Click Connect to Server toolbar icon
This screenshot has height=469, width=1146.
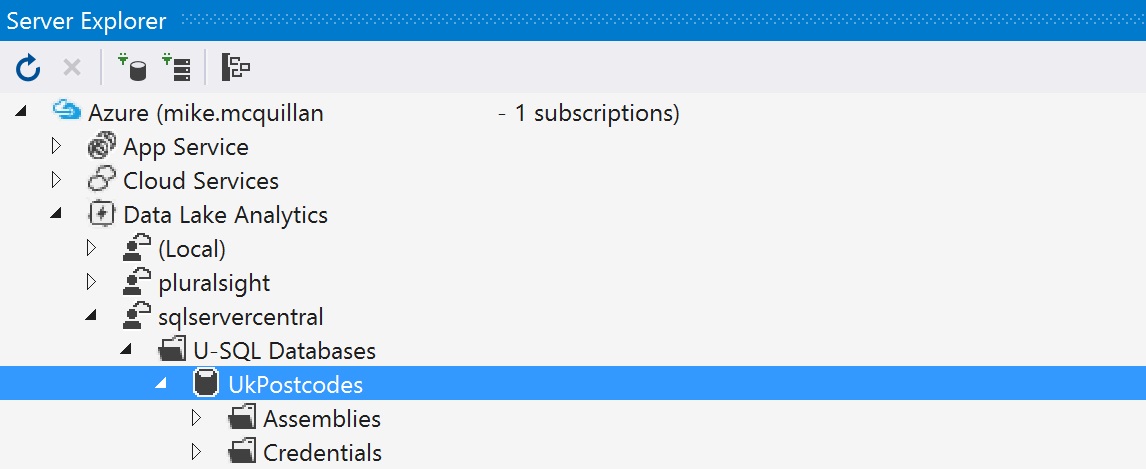[x=177, y=68]
